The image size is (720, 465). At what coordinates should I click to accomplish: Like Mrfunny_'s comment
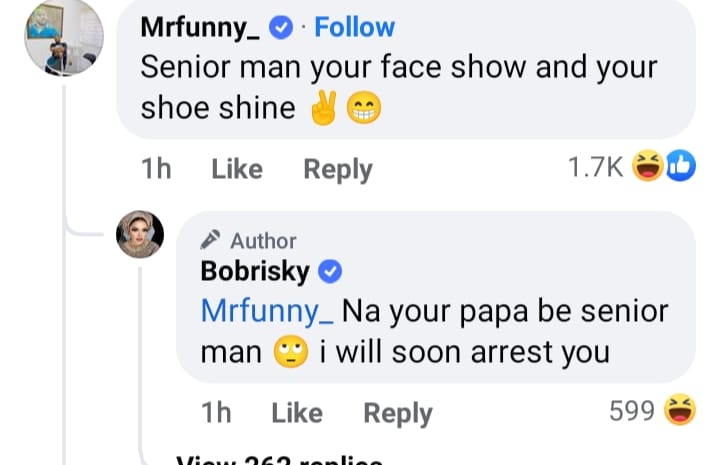coord(237,170)
